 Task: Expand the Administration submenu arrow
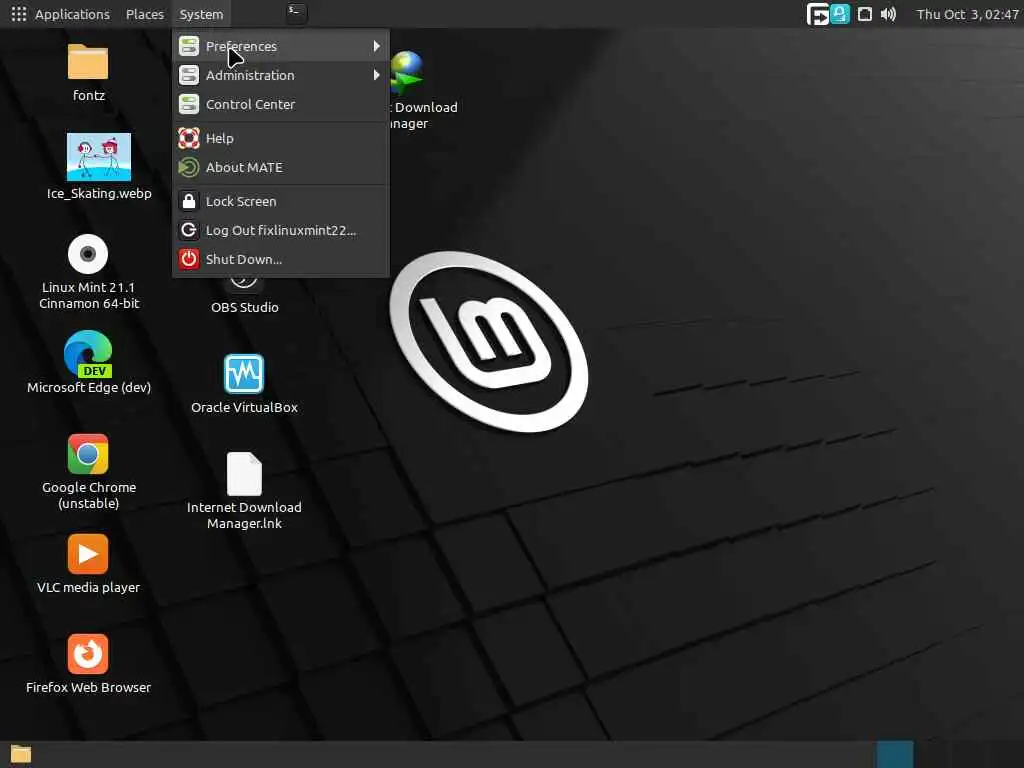(376, 75)
